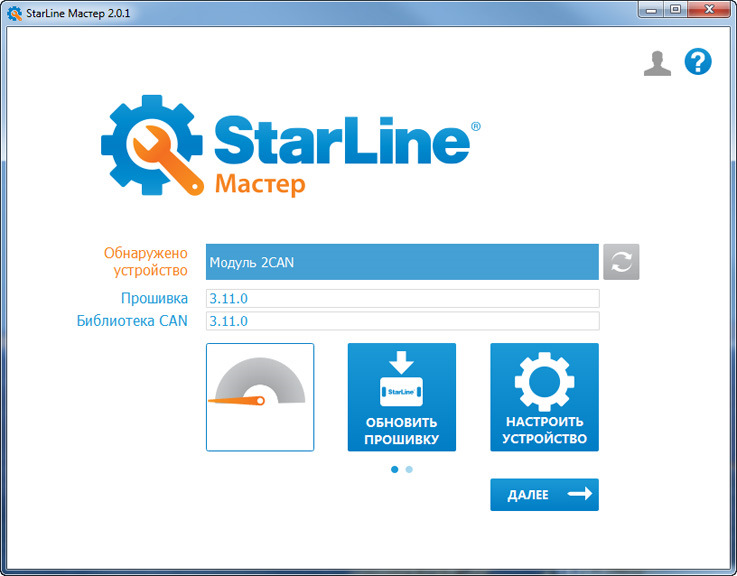The image size is (737, 576).
Task: Open help via the question mark icon
Action: 698,62
